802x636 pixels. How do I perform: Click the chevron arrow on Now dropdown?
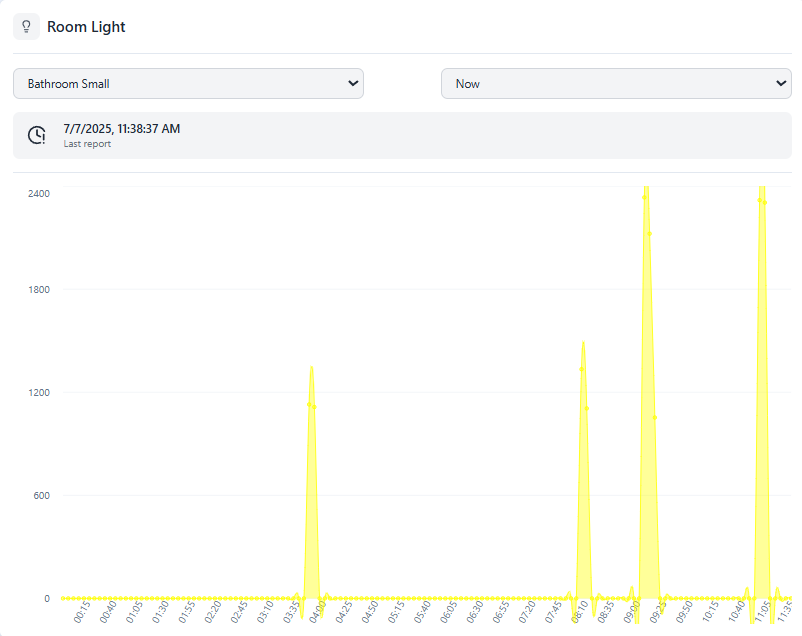tap(780, 84)
